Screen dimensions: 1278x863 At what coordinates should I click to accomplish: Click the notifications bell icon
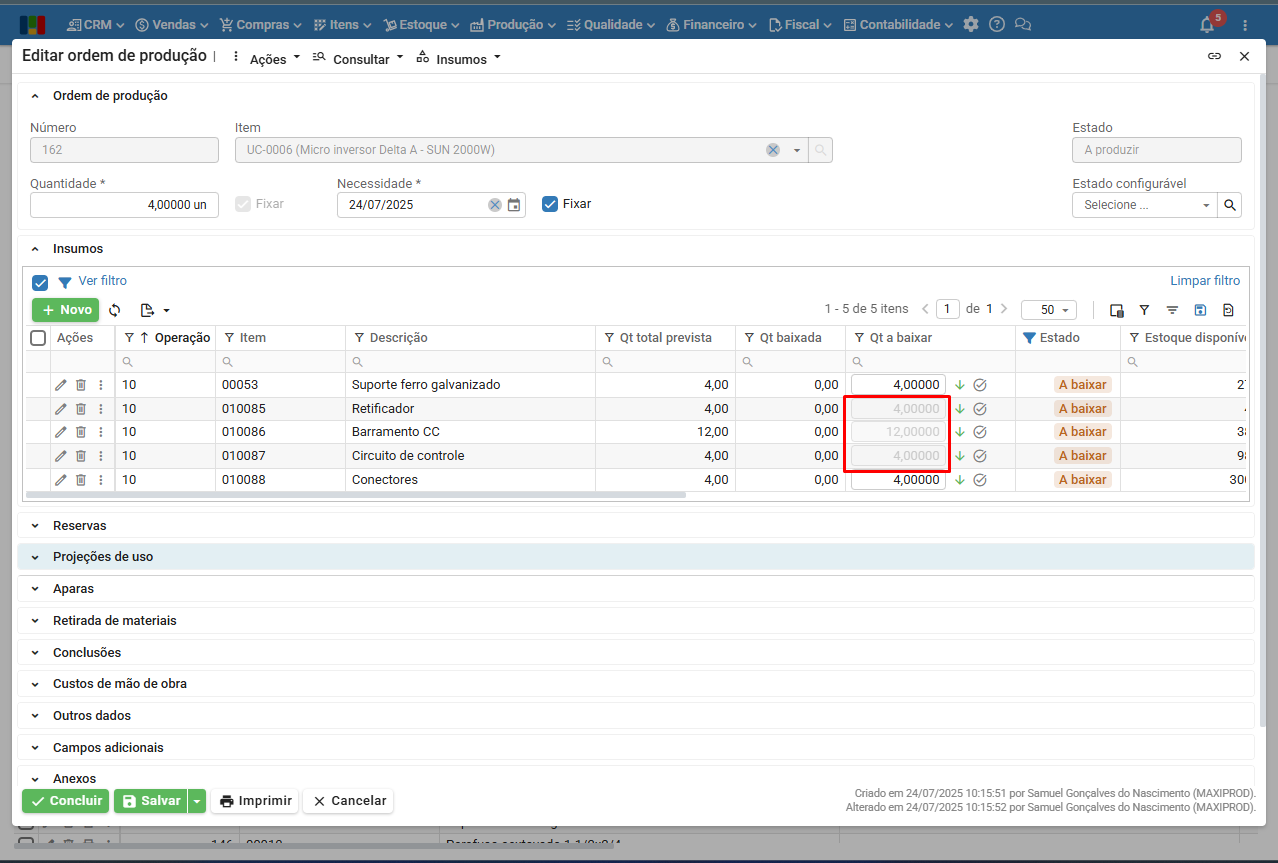click(x=1207, y=25)
